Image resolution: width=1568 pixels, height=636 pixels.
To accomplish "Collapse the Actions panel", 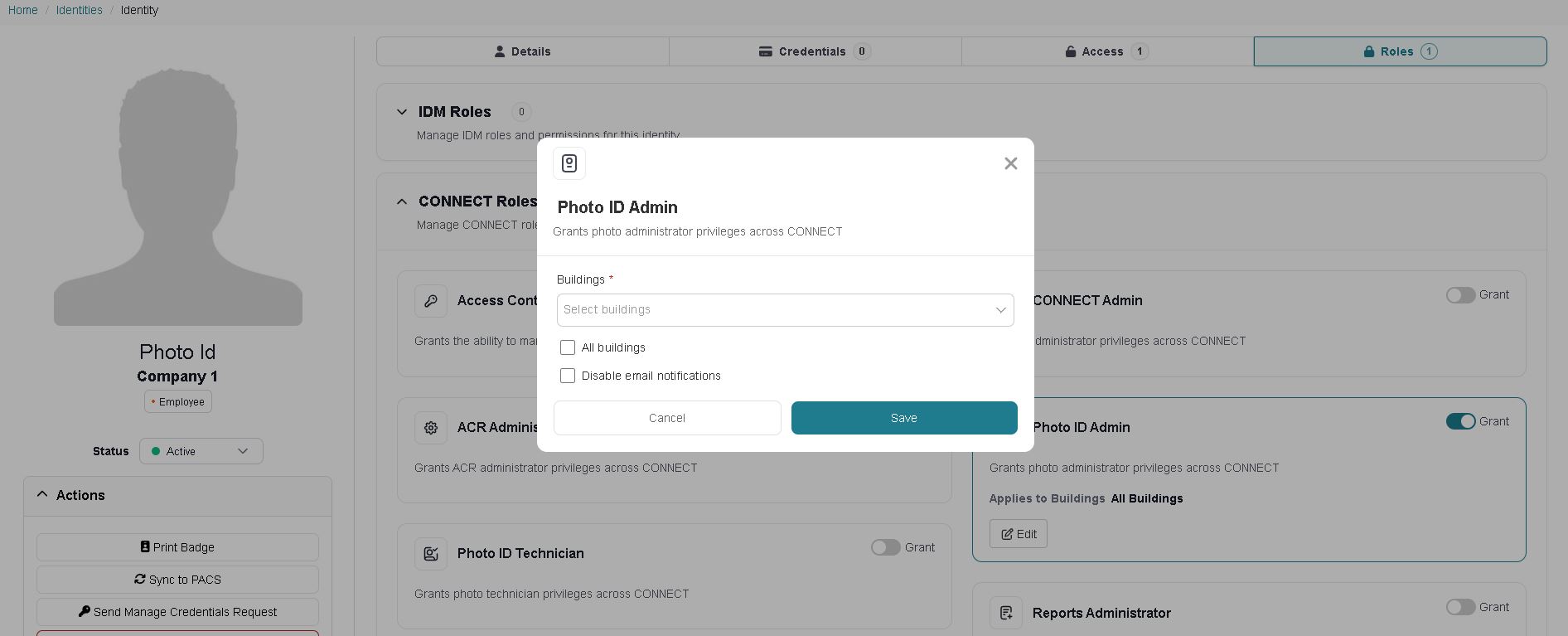I will pyautogui.click(x=42, y=495).
